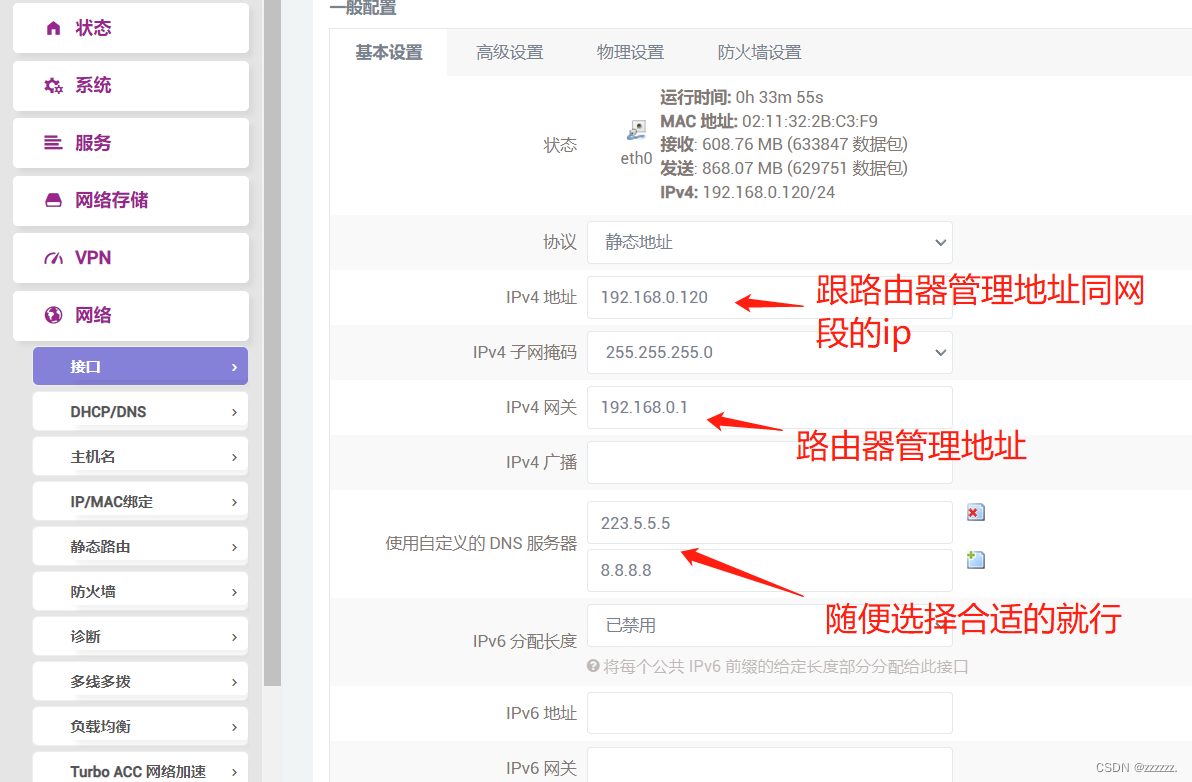Click the empty IPv6 网关 input field

769,765
